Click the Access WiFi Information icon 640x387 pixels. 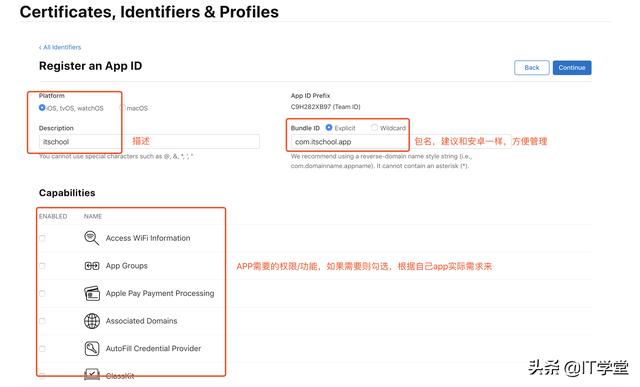pyautogui.click(x=91, y=238)
